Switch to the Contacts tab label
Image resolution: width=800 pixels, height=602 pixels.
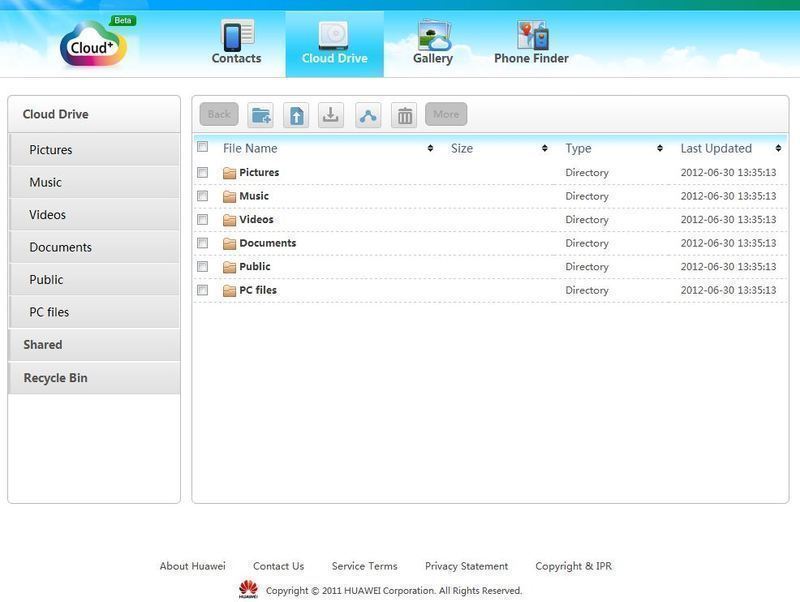tap(236, 58)
